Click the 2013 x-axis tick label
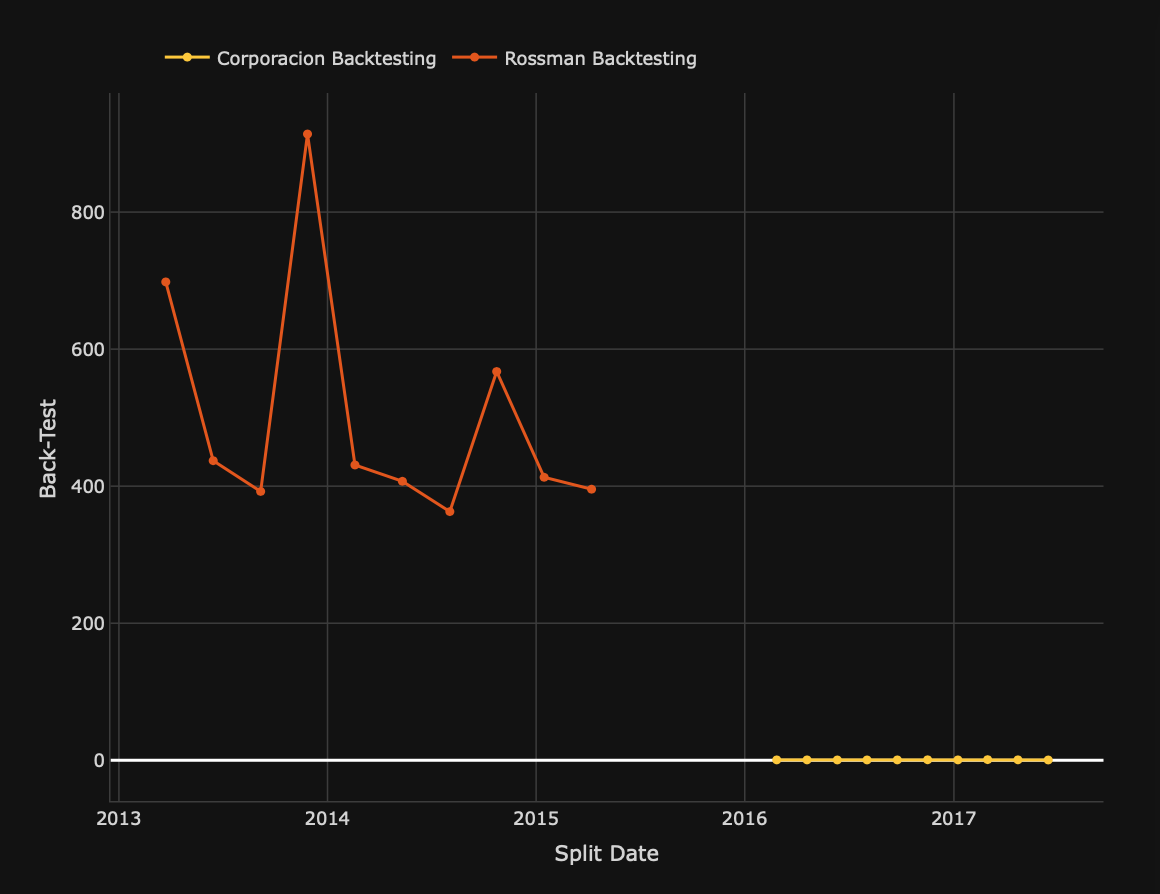Viewport: 1160px width, 894px height. pos(119,819)
